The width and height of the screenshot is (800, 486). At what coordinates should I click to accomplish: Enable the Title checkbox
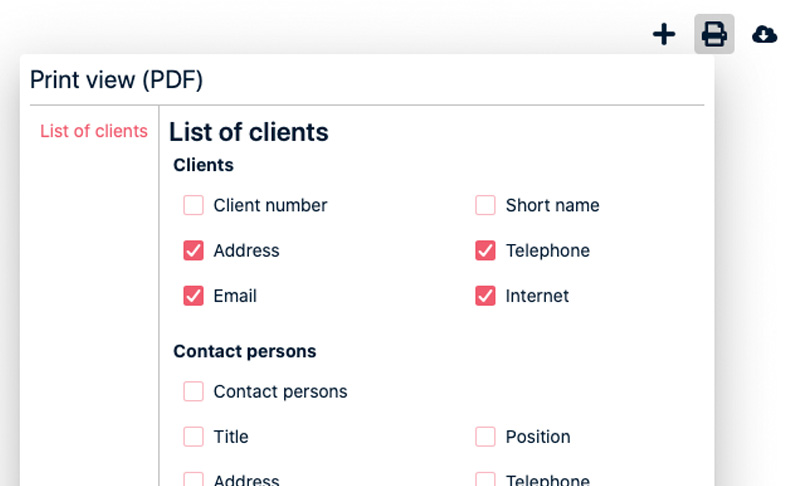pos(193,437)
